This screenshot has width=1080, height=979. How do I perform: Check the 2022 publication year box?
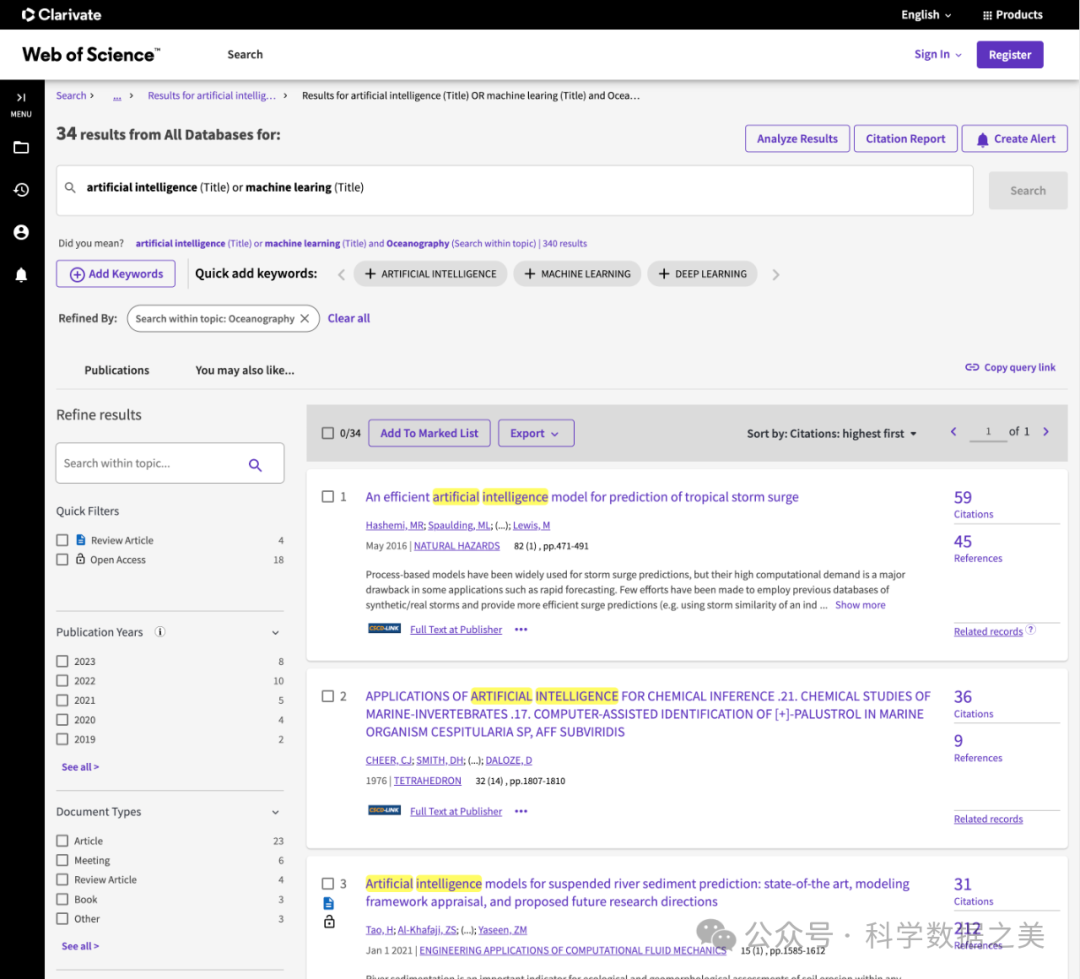[63, 681]
